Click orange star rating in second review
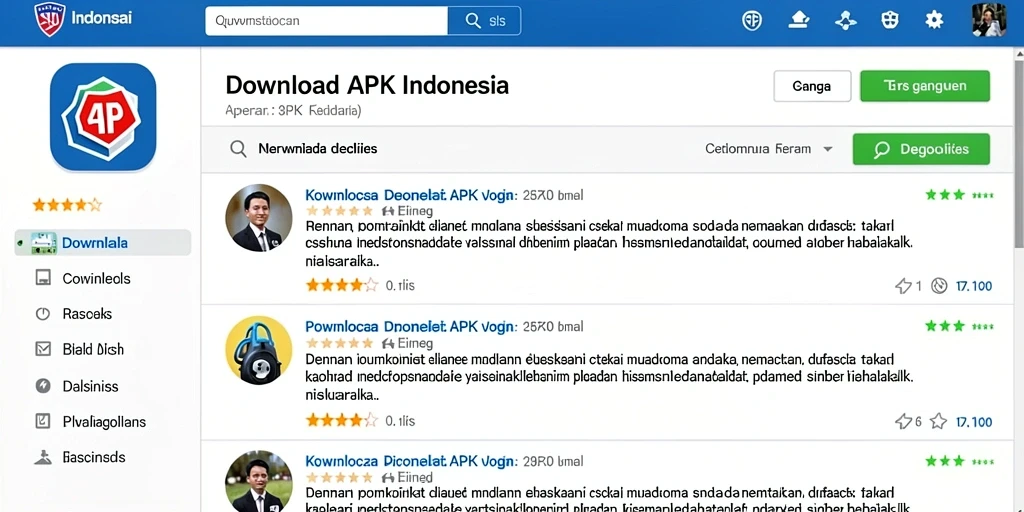The width and height of the screenshot is (1024, 512). point(342,420)
